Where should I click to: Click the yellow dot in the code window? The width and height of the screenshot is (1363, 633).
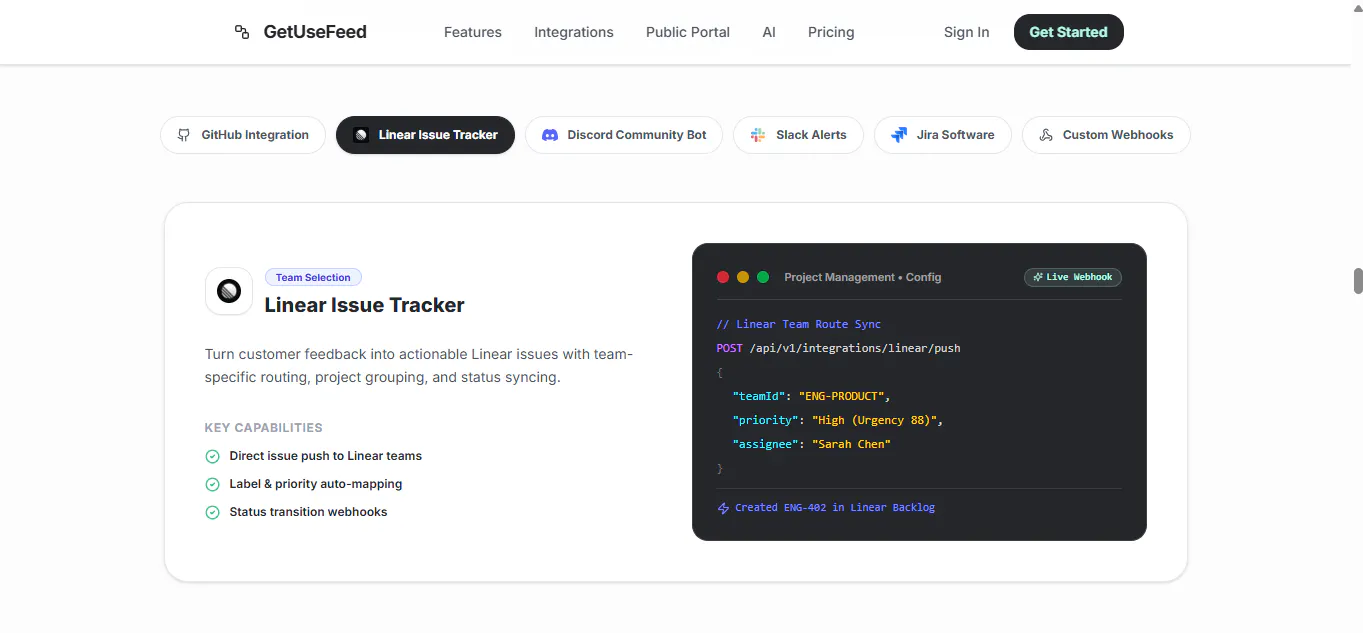(x=743, y=277)
